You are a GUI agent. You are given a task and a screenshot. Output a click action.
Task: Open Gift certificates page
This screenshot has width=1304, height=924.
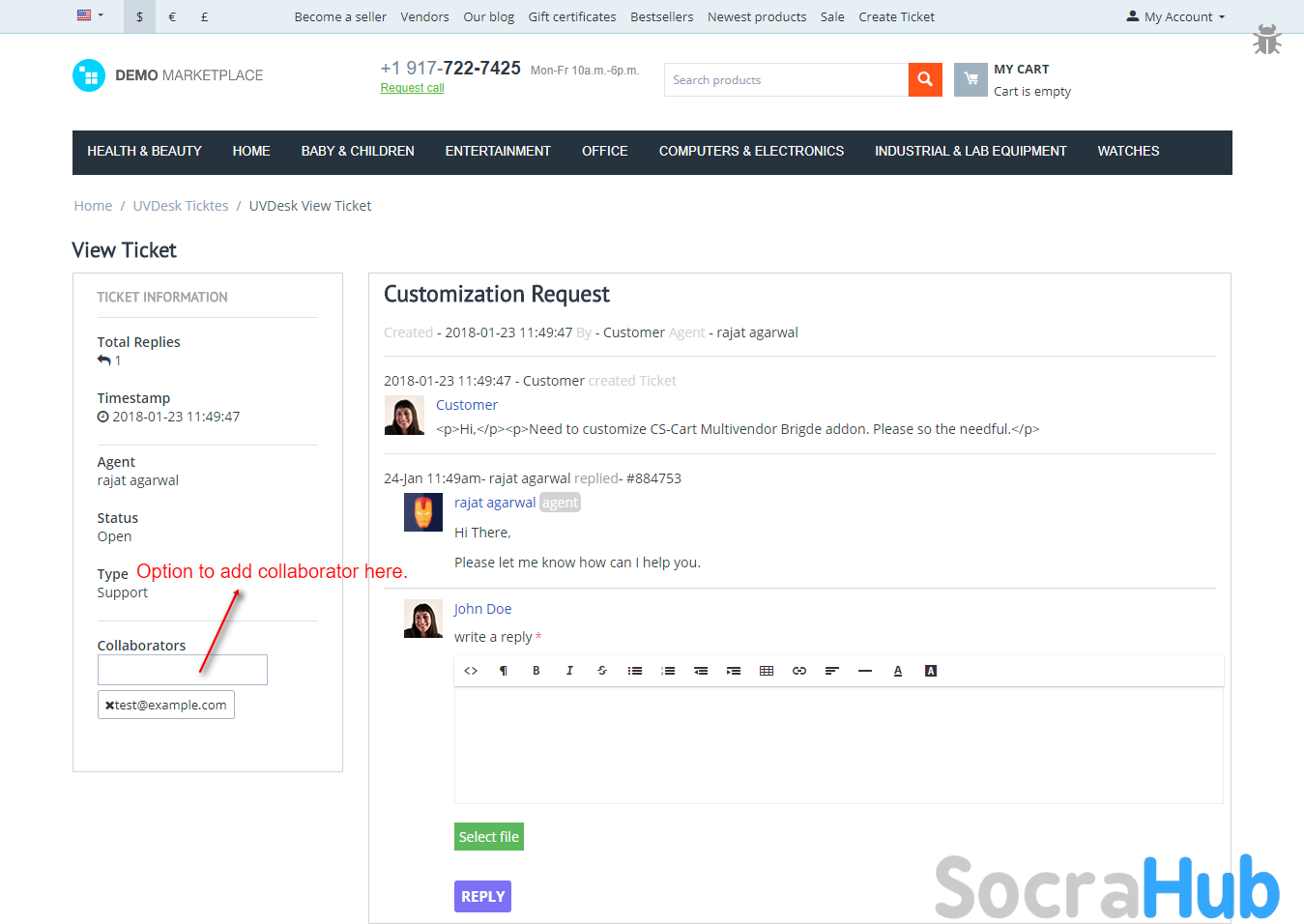[x=572, y=16]
